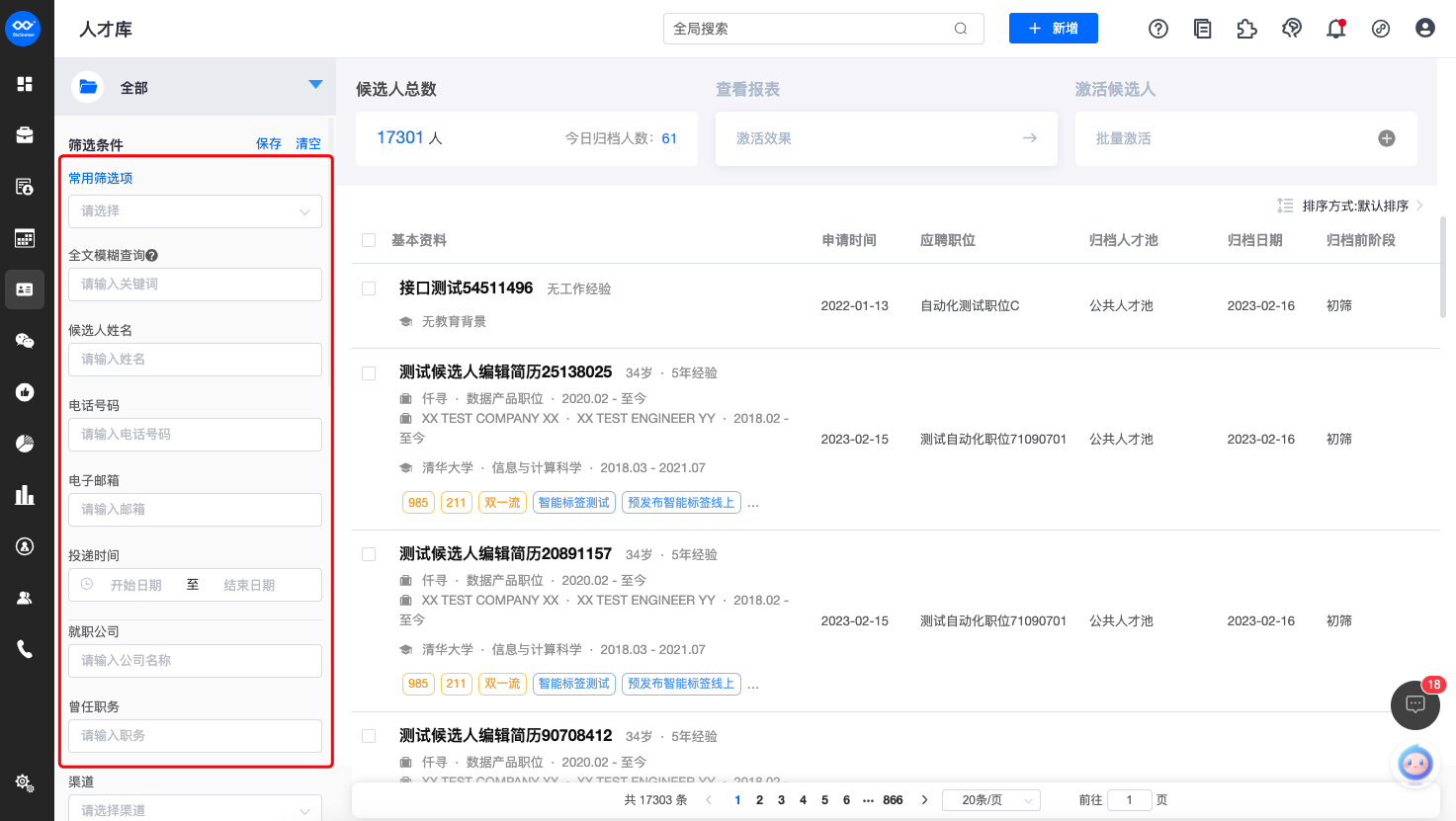Click the 61 今日归档人数 count

(669, 138)
